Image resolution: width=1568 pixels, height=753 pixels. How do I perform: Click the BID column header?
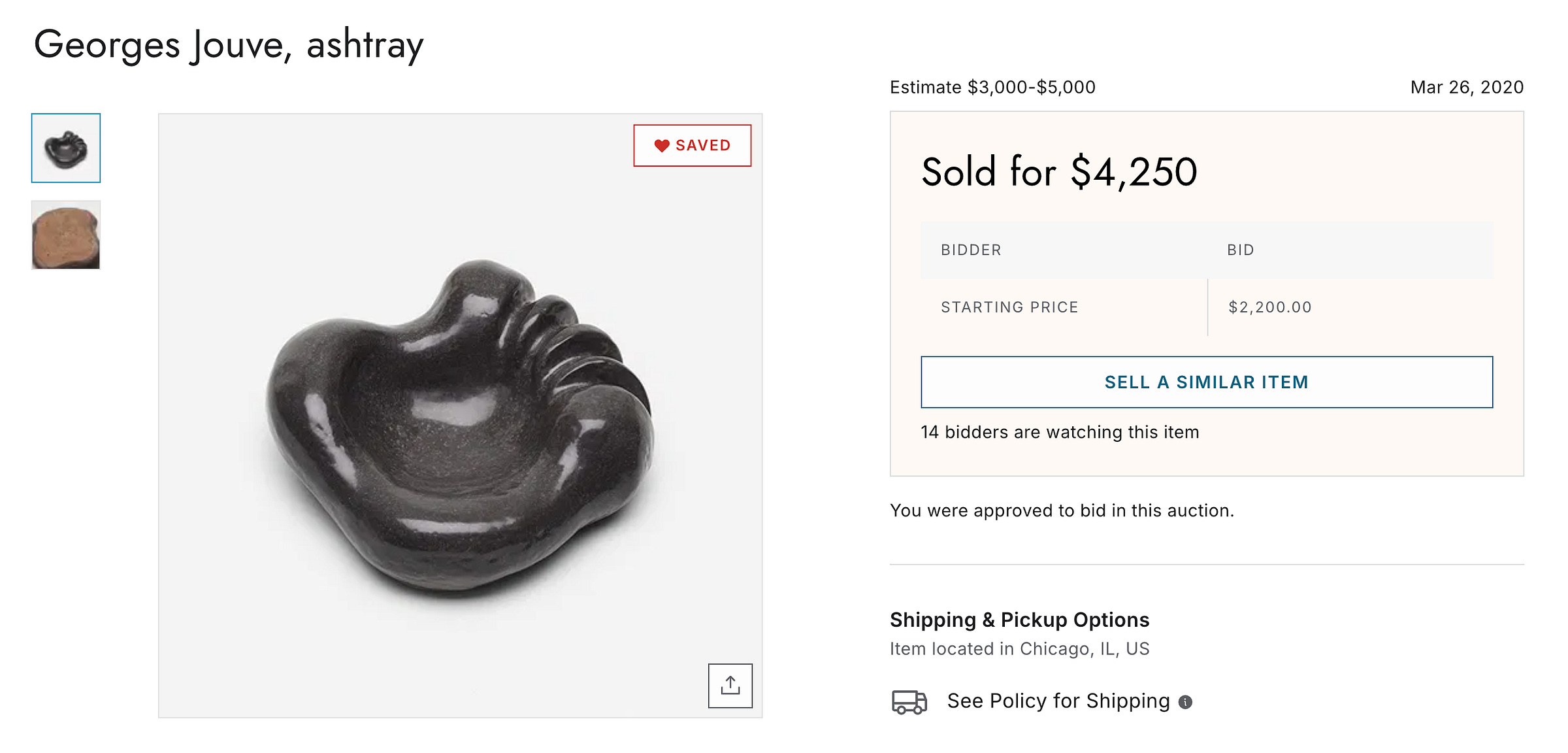[x=1240, y=250]
